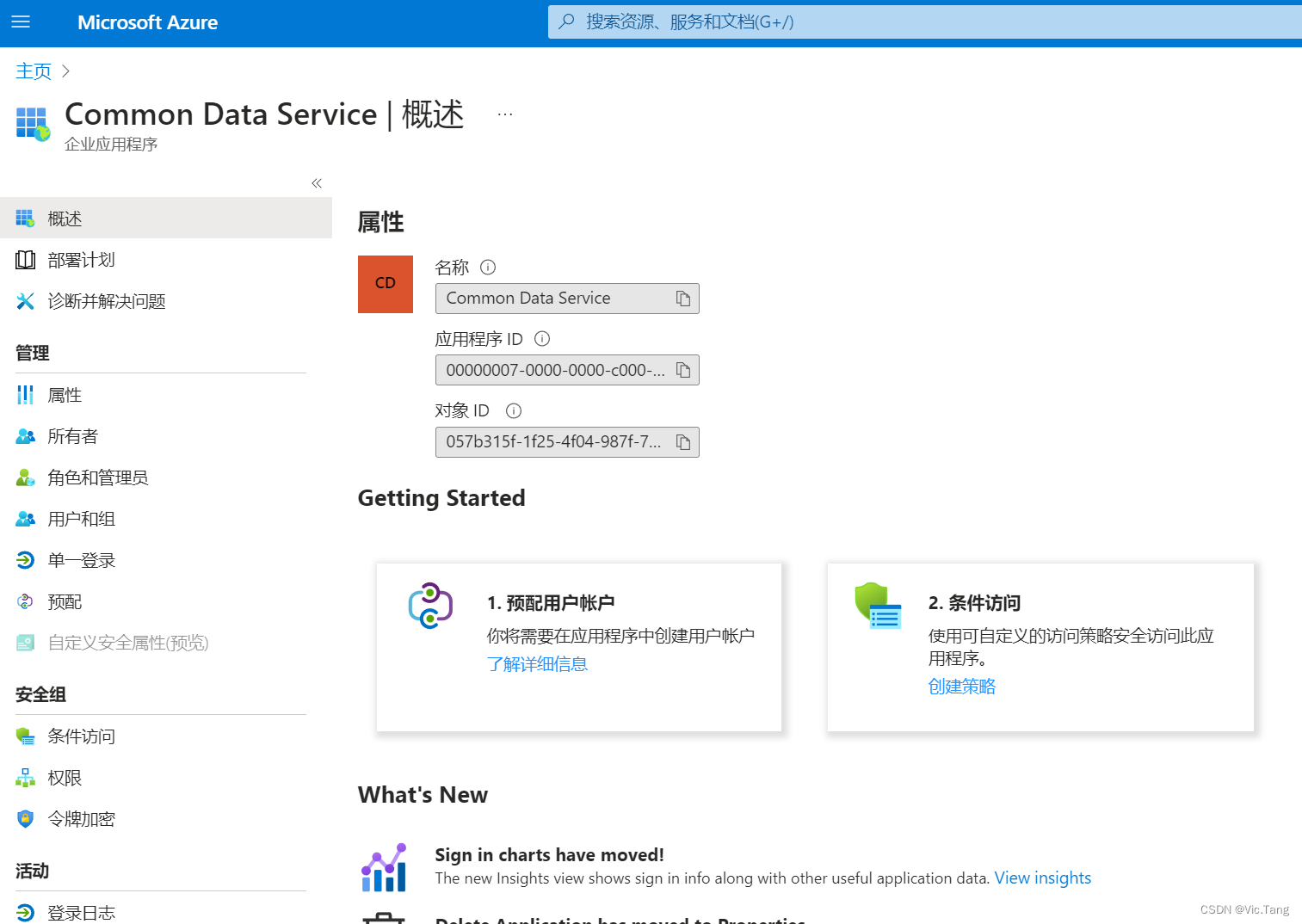Click the 令牌加密 shield lock icon

tap(26, 819)
